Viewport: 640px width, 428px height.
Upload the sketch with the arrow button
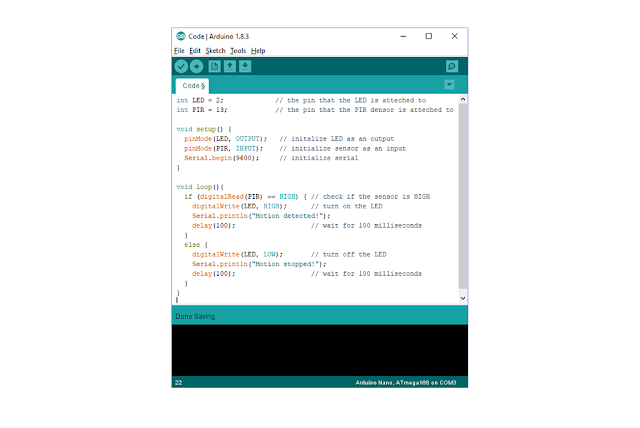(196, 66)
